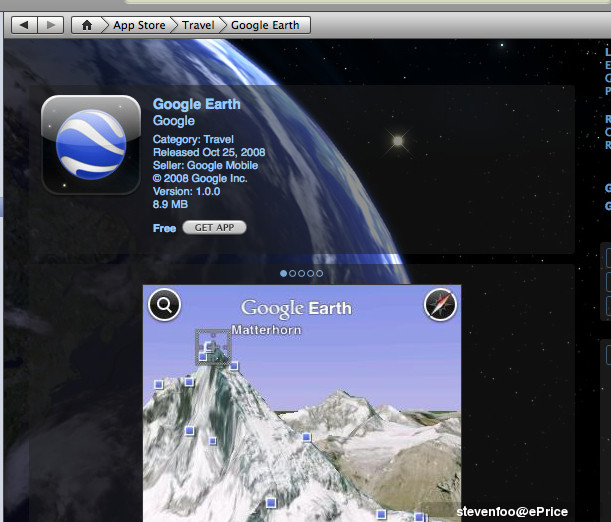Click the Matterhorn summit placemark marker

click(213, 347)
